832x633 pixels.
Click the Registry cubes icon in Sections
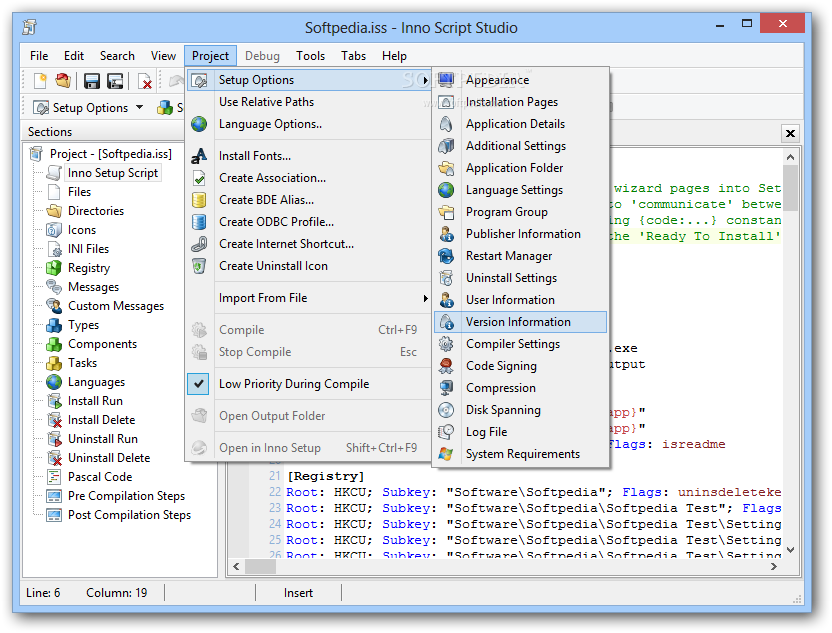click(54, 268)
